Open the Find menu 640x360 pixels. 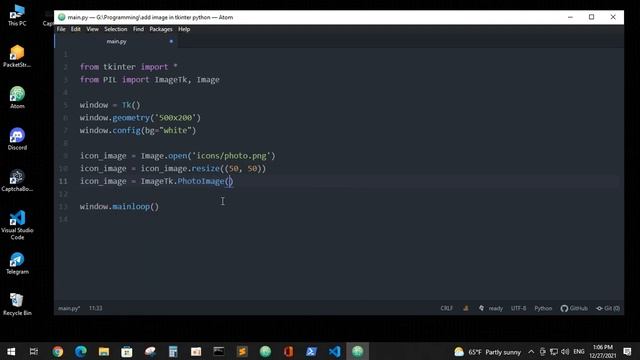(x=138, y=29)
